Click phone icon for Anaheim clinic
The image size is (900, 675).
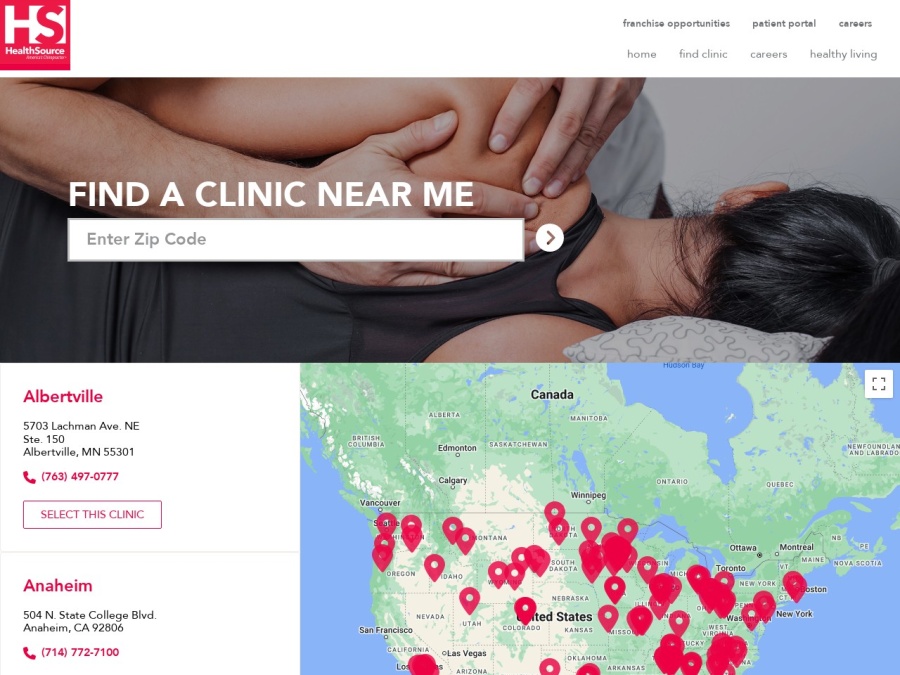[29, 653]
